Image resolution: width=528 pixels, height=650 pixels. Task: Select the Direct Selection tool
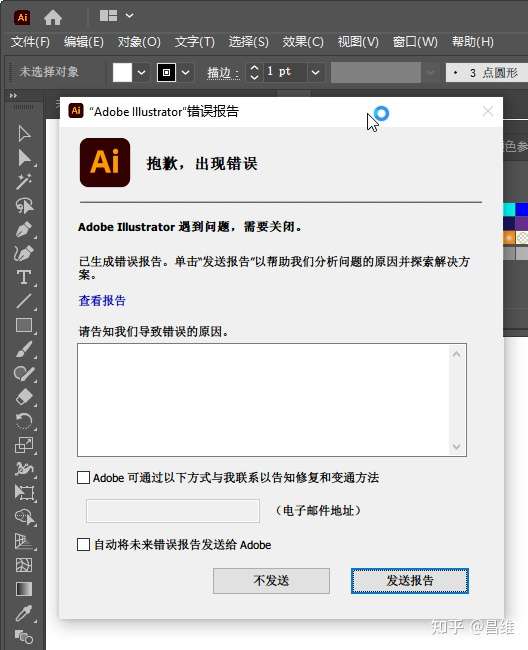pos(24,158)
